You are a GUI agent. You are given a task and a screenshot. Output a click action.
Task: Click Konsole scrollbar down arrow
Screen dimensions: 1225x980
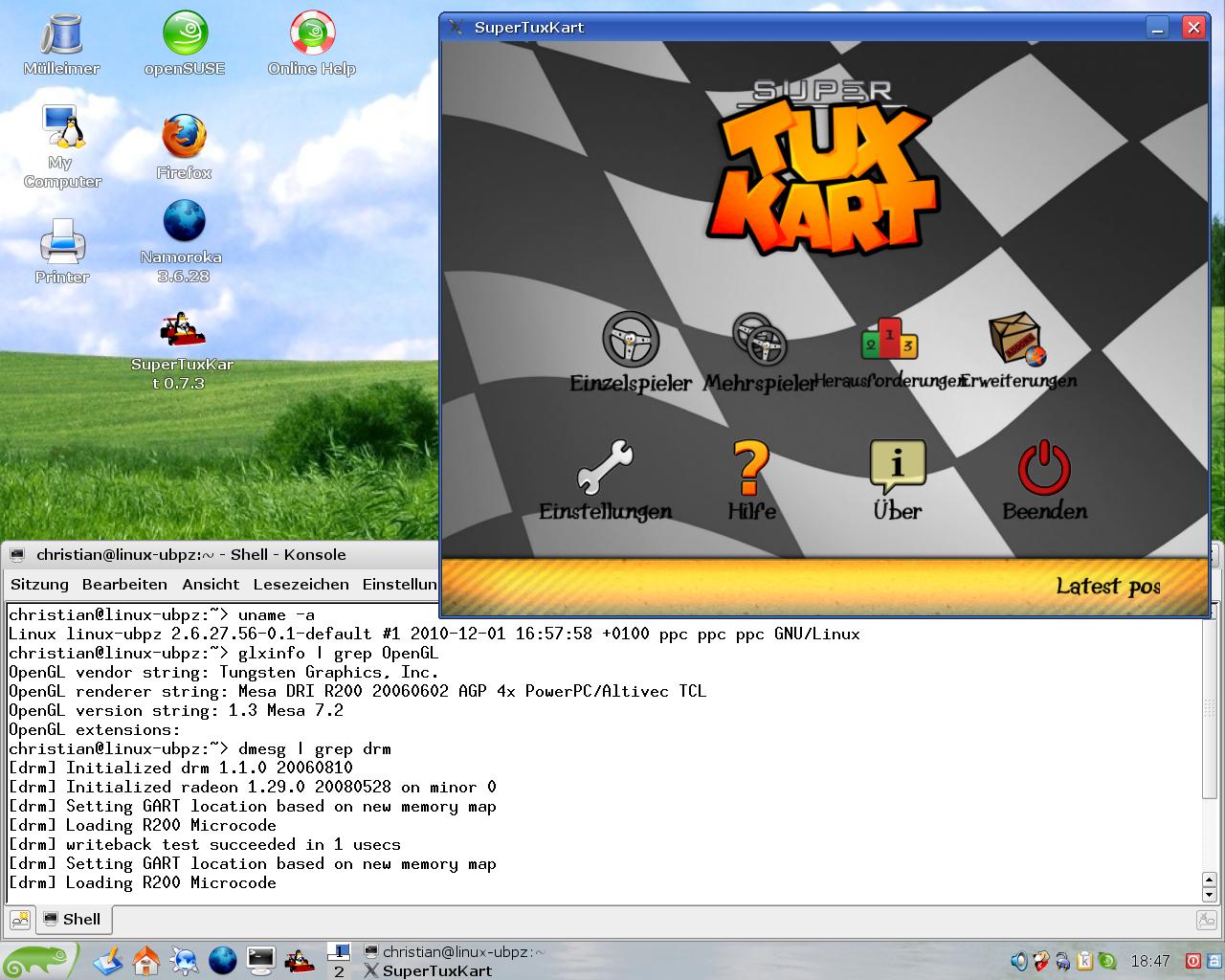[1209, 896]
